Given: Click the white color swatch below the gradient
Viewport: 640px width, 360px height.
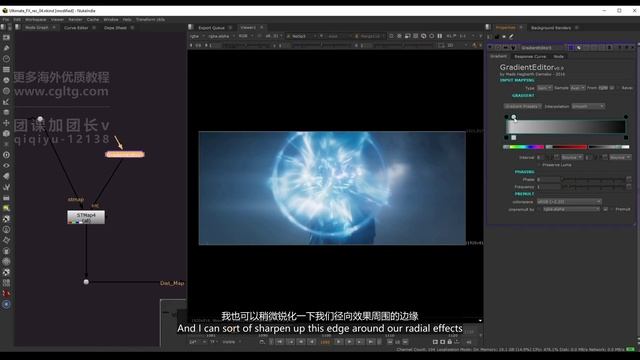Looking at the screenshot, I should (x=513, y=138).
